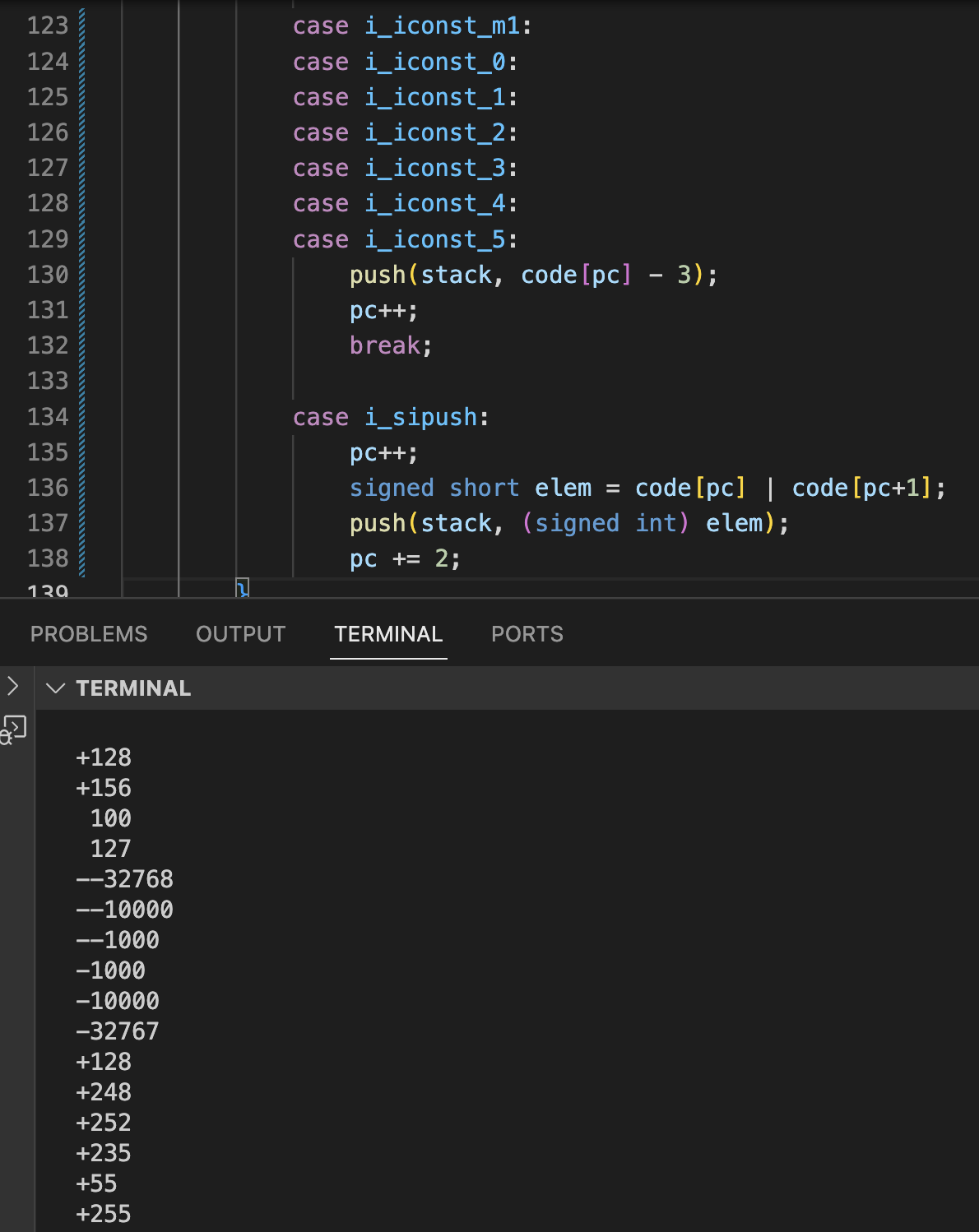
Task: Select the TERMINAL panel tab
Action: pos(388,634)
